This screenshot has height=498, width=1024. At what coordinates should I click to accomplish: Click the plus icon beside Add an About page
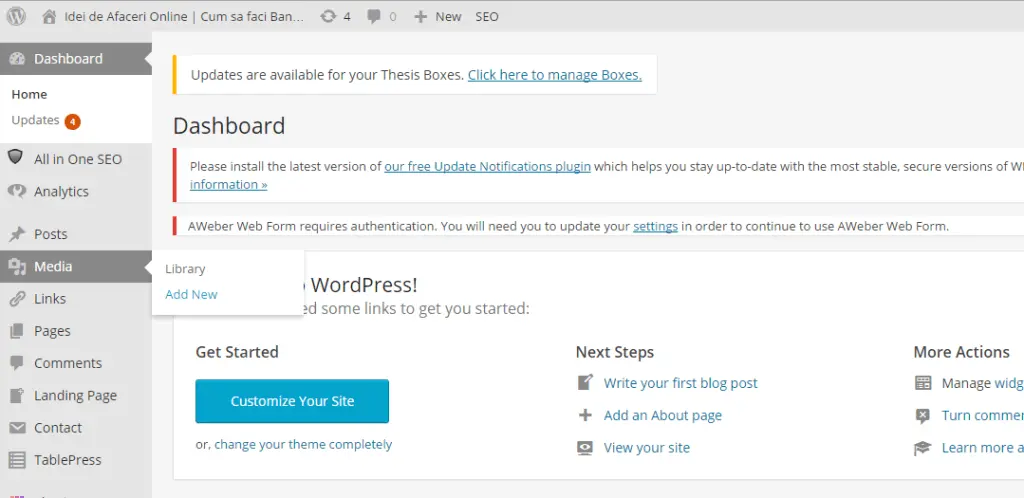585,415
